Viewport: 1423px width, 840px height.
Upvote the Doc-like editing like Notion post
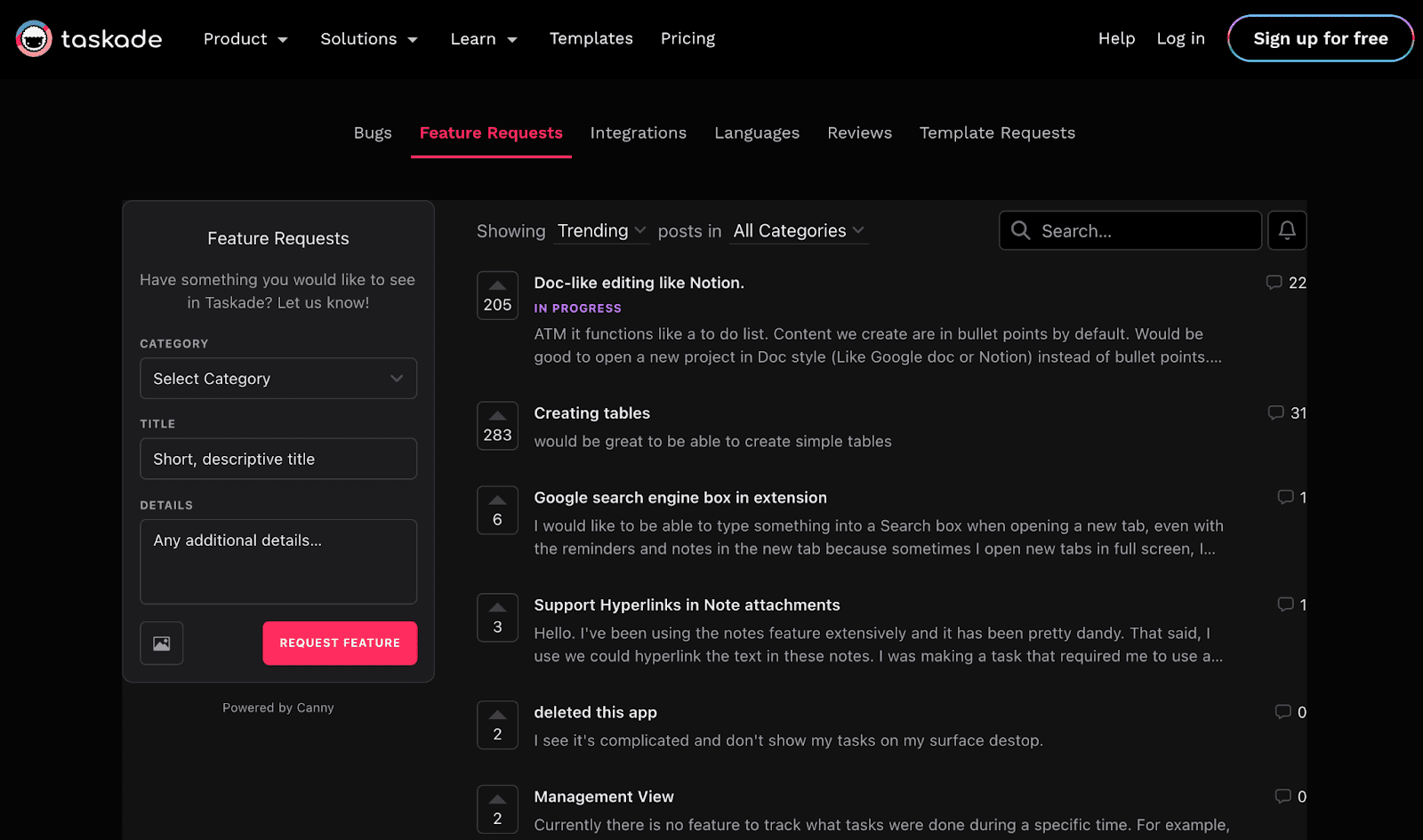497,295
